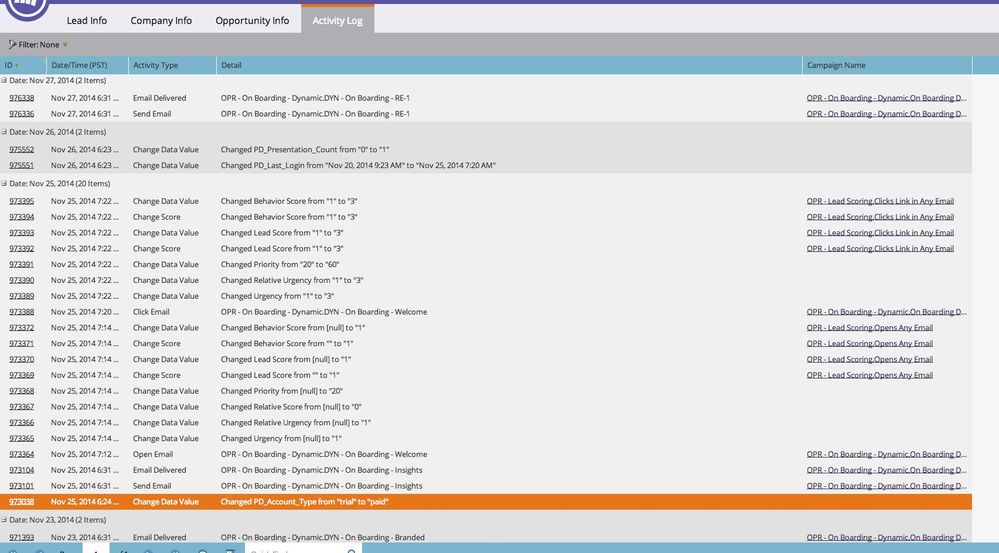
Task: Collapse the Nov 26, 2014 date group
Action: pos(4,132)
